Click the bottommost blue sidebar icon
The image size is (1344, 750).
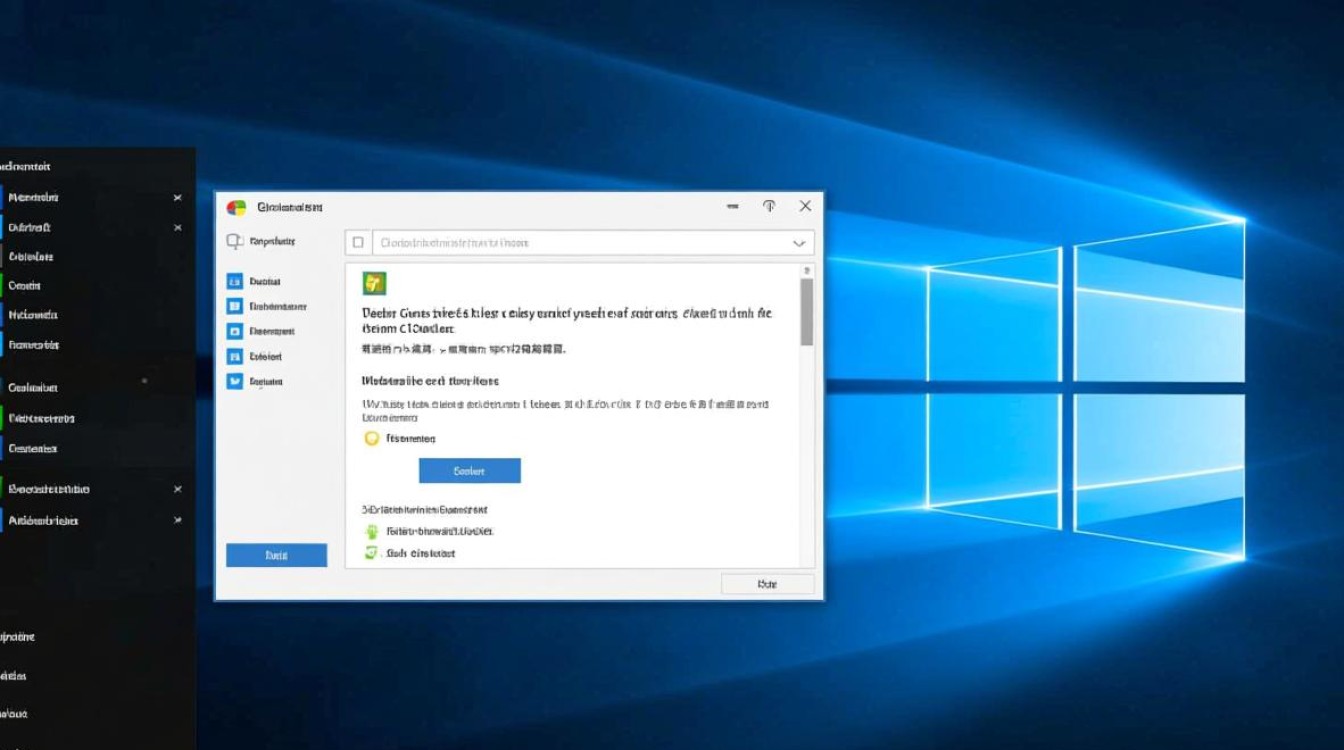point(237,381)
